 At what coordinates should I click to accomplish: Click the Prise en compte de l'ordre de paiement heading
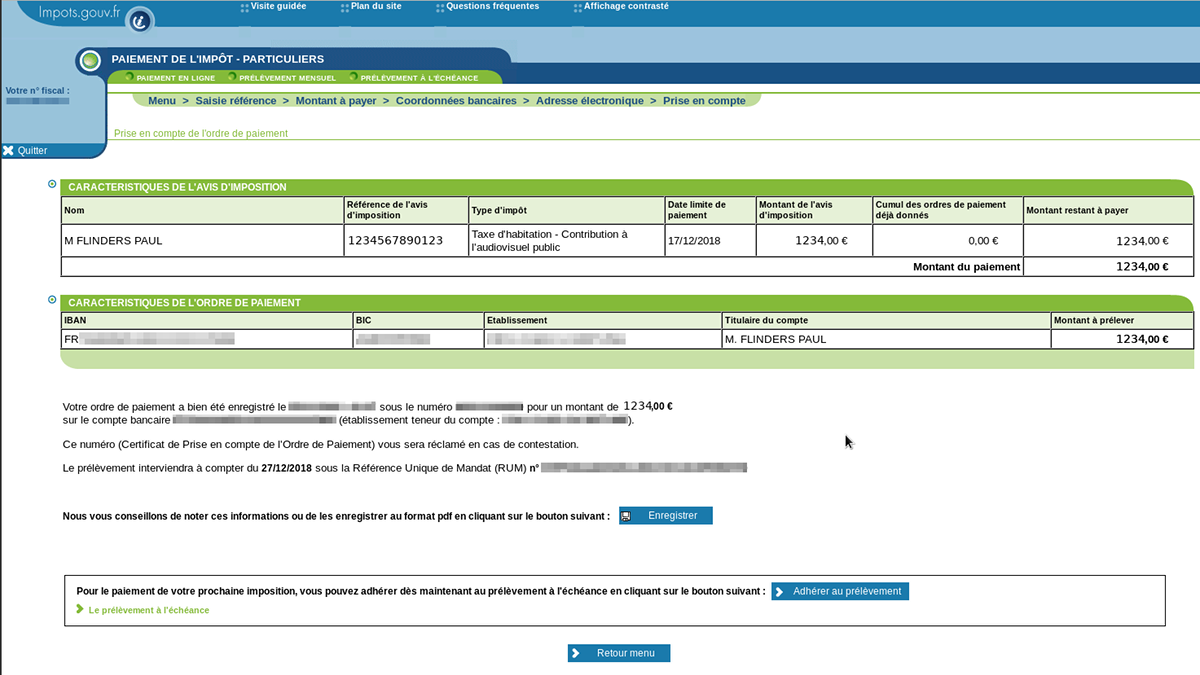tap(201, 133)
